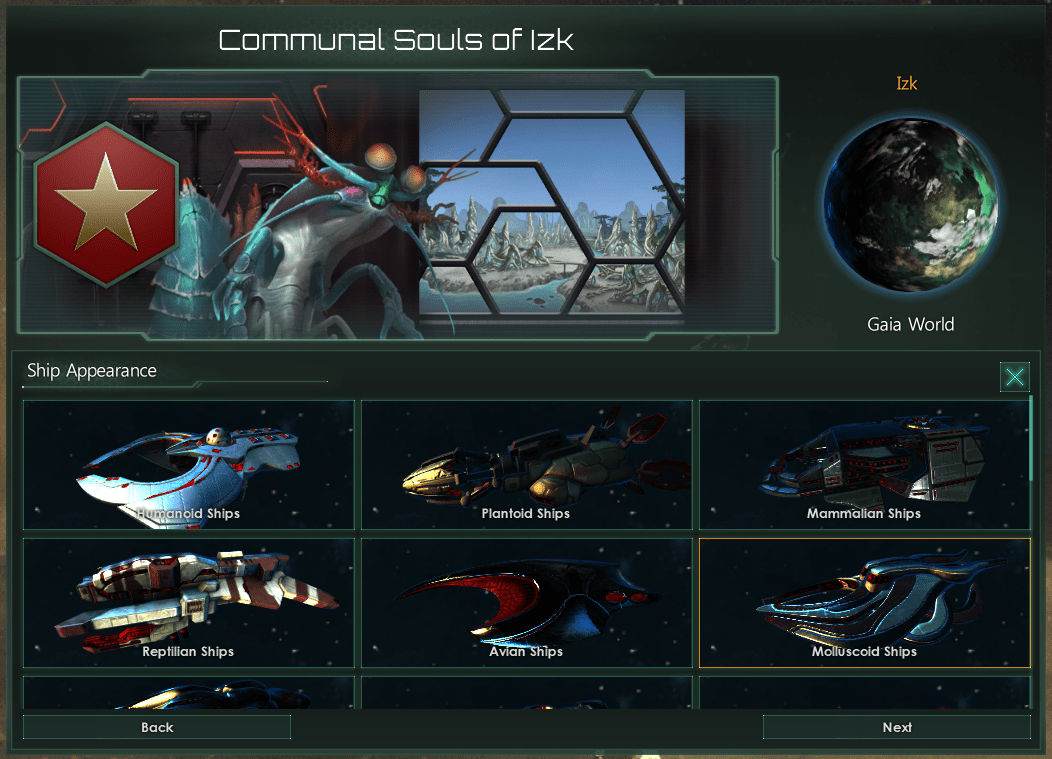Select the highlighted Molluscoid Ships option
Screen dimensions: 1052x759
click(x=865, y=603)
